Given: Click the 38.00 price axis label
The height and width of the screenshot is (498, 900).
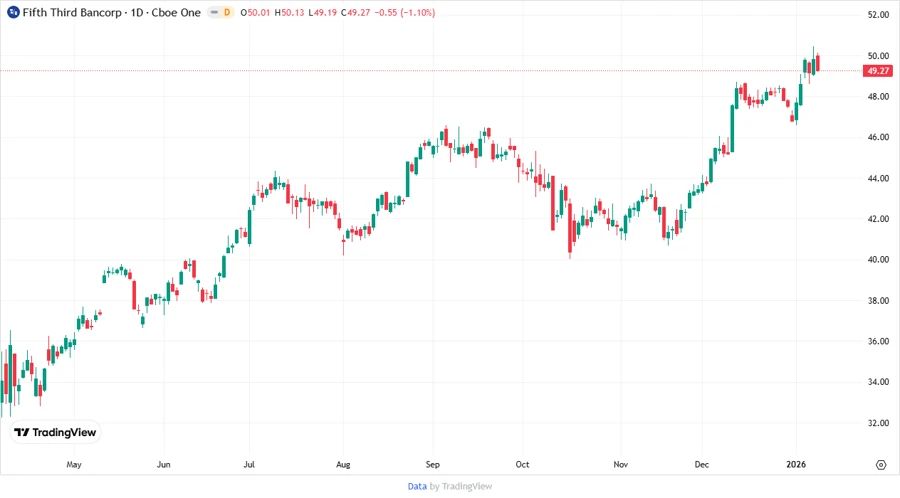Looking at the screenshot, I should [x=878, y=301].
